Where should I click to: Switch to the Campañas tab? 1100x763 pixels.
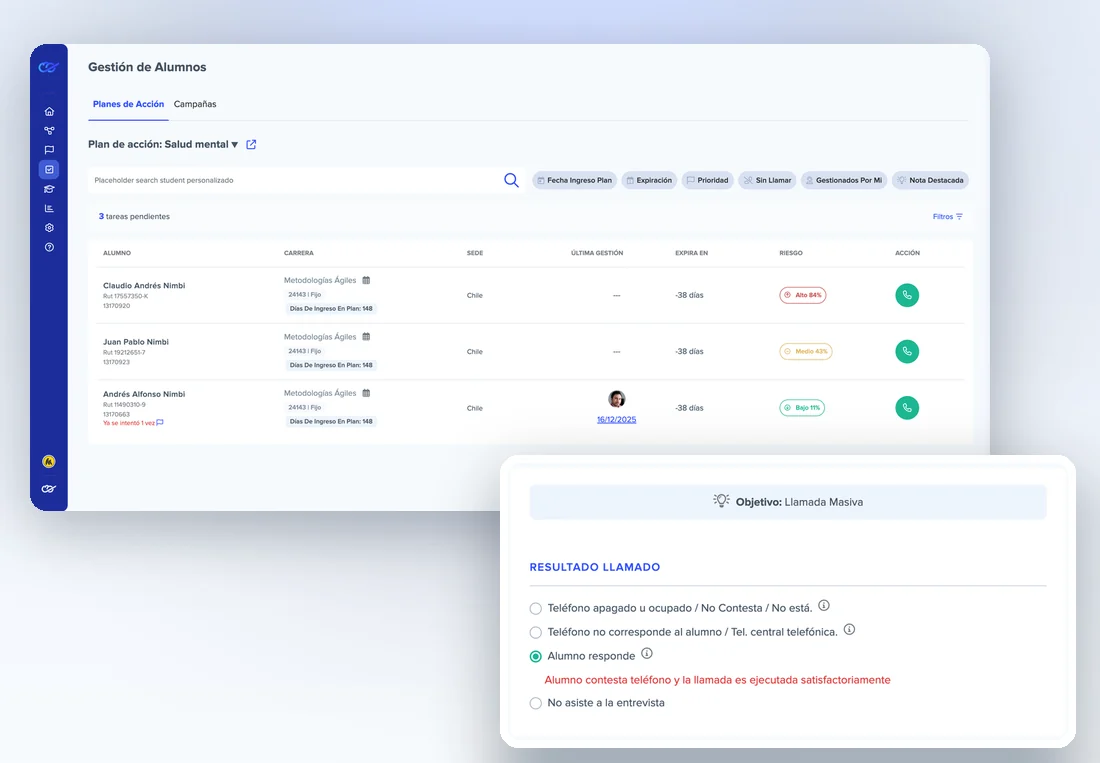(x=195, y=104)
